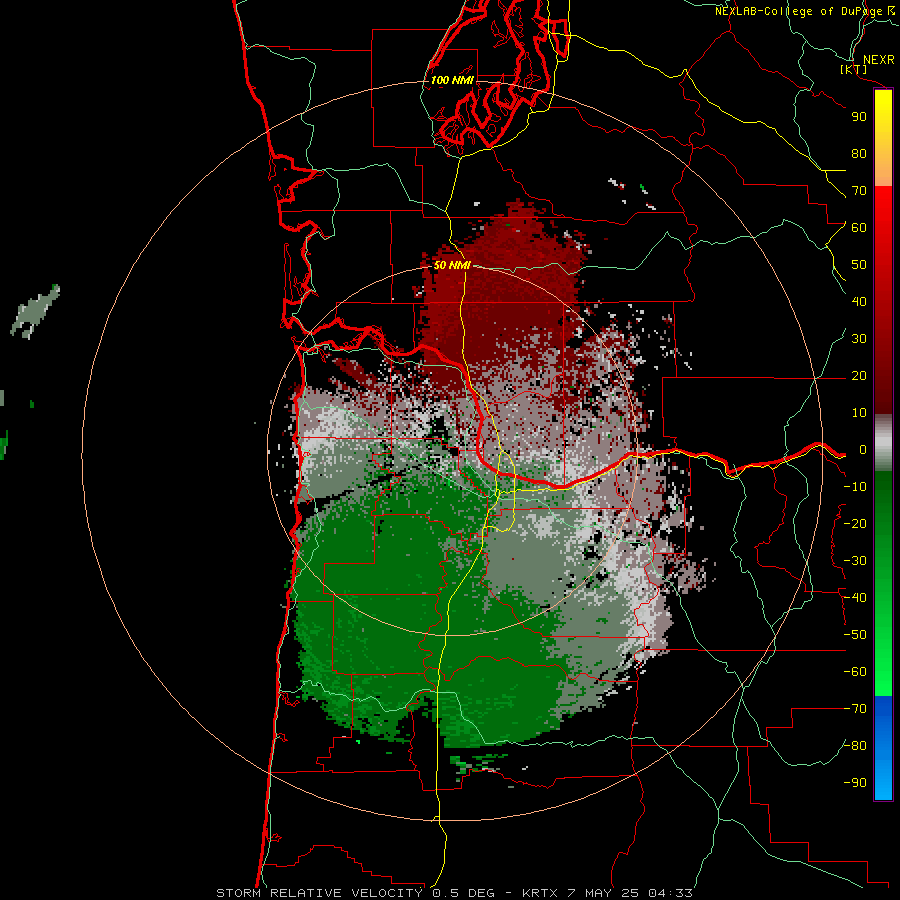Select the 20 label on velocity scale
This screenshot has width=900, height=900.
(x=859, y=376)
